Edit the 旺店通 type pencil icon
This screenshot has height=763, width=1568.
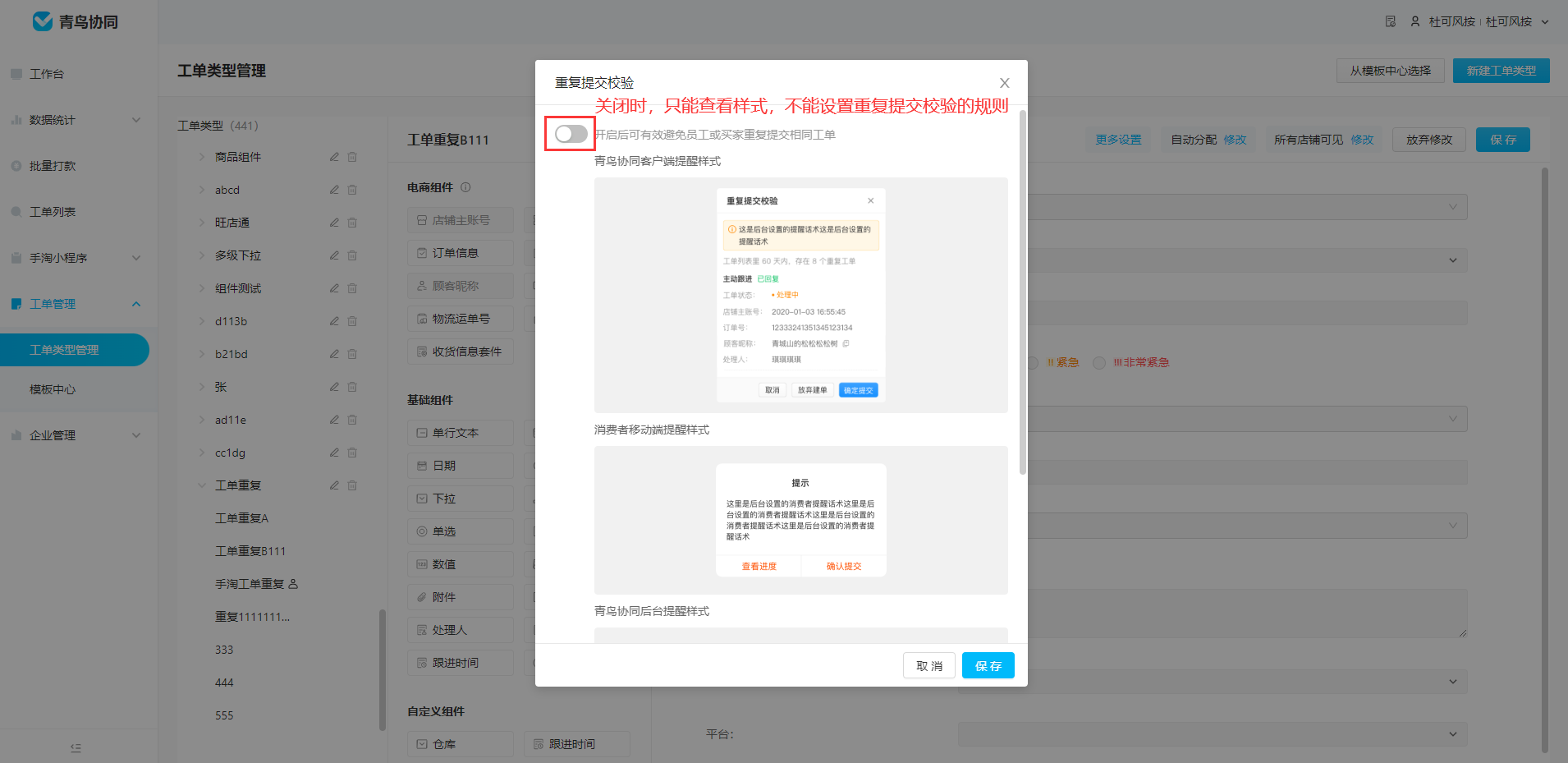click(x=334, y=223)
